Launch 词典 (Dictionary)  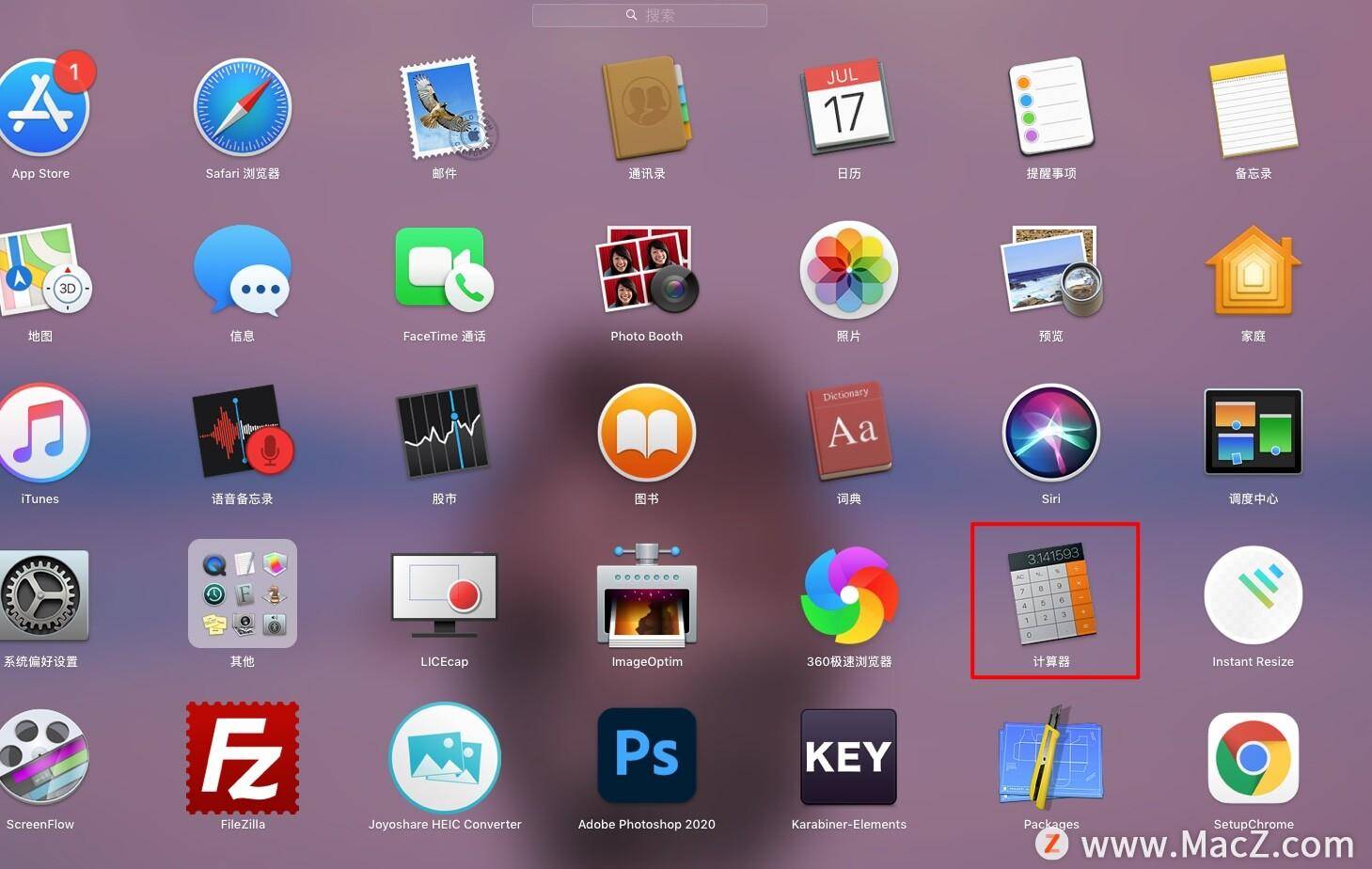848,433
